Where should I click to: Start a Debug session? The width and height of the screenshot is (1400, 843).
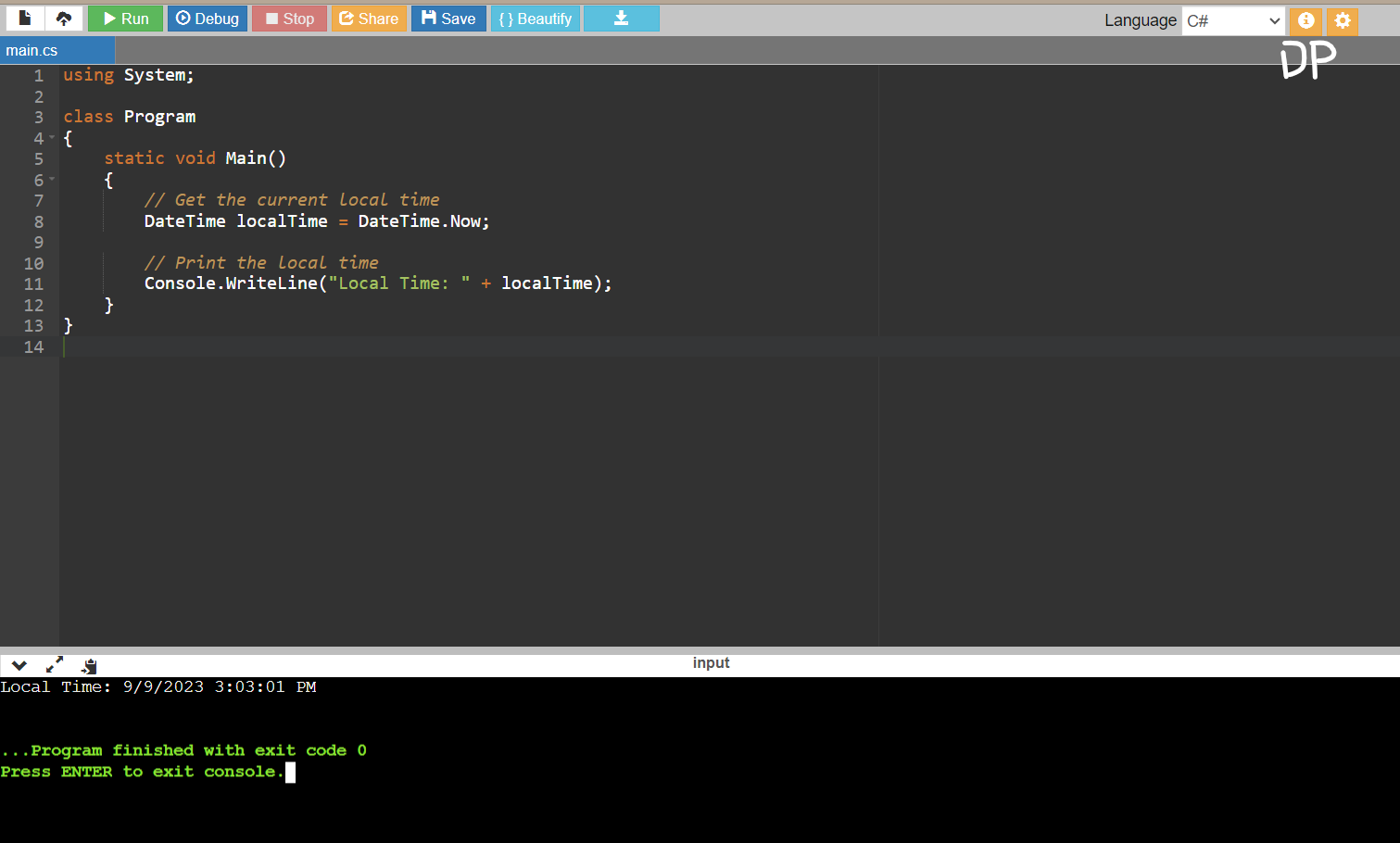tap(207, 18)
